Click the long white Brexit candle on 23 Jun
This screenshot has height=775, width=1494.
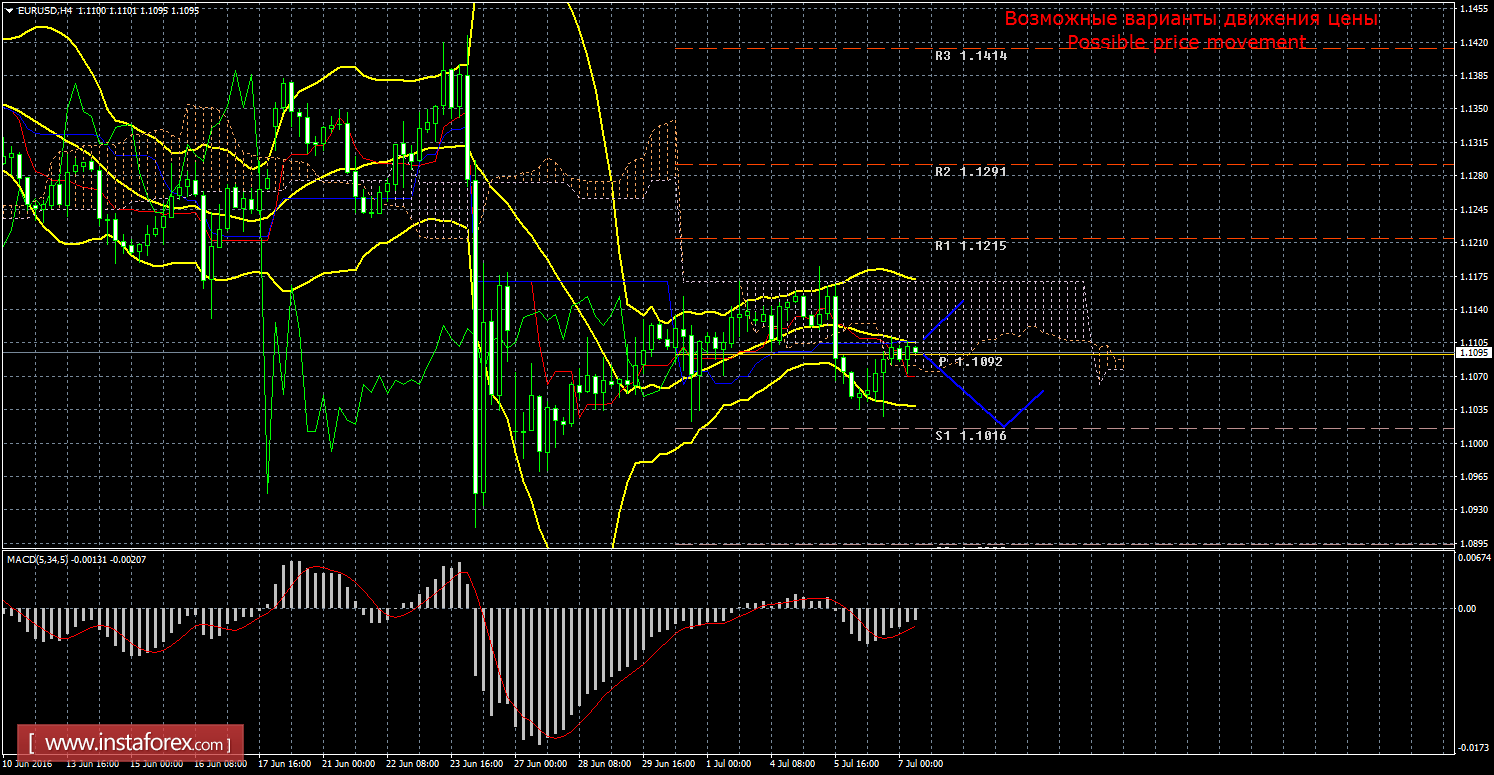tap(476, 335)
